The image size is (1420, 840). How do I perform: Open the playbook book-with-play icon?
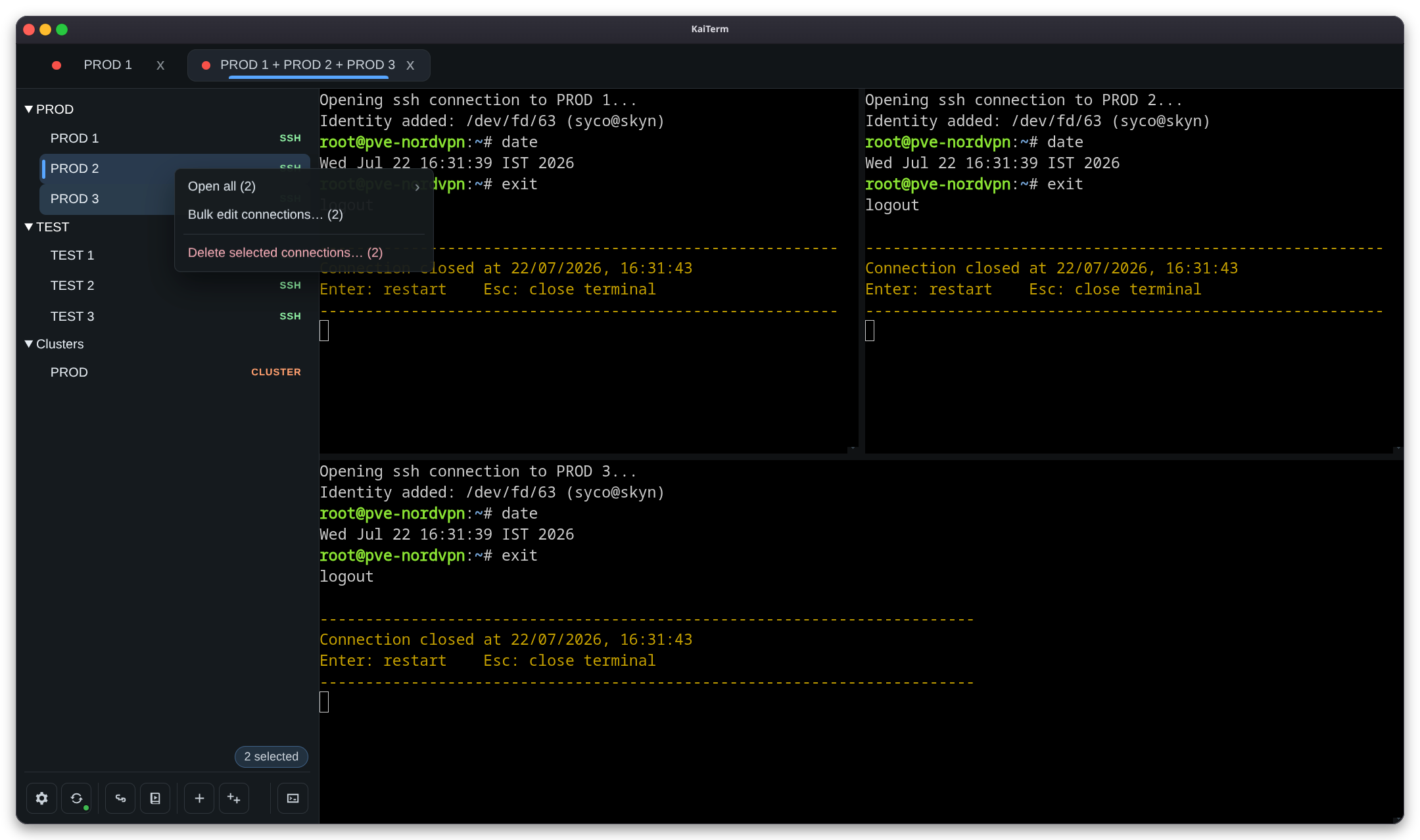155,798
